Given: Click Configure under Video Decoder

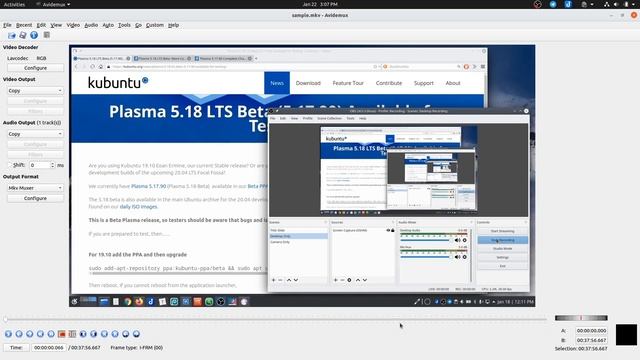Looking at the screenshot, I should 35,68.
